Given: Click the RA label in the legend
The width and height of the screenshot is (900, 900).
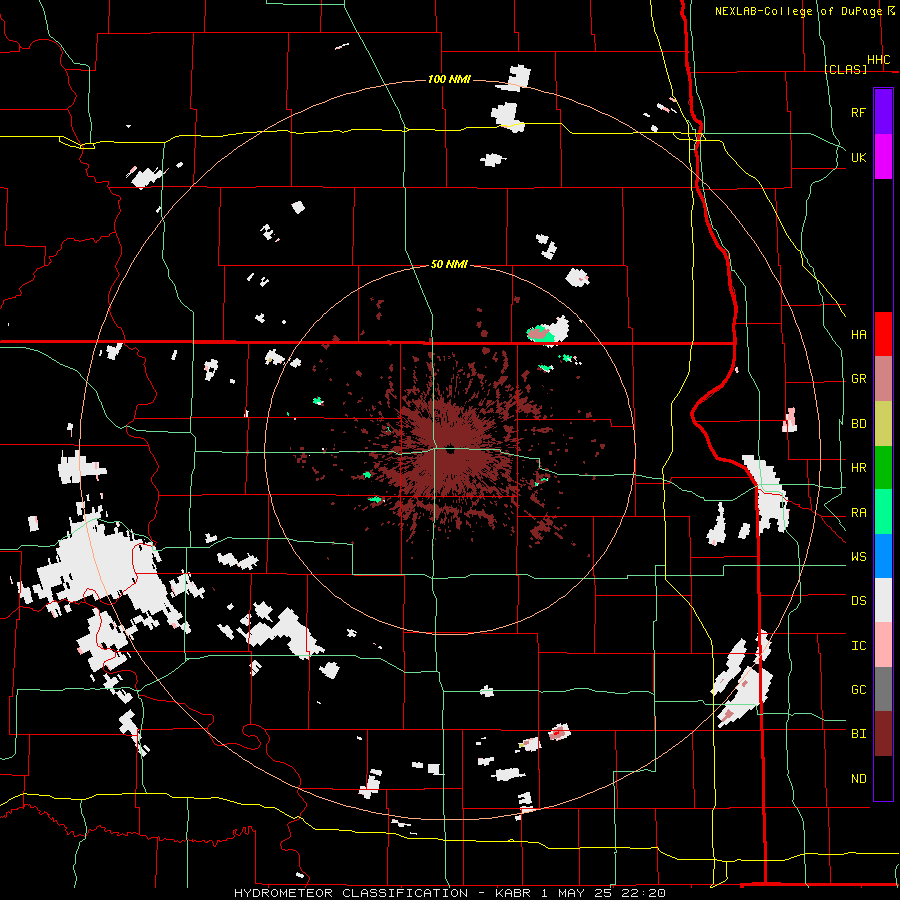Looking at the screenshot, I should coord(858,512).
